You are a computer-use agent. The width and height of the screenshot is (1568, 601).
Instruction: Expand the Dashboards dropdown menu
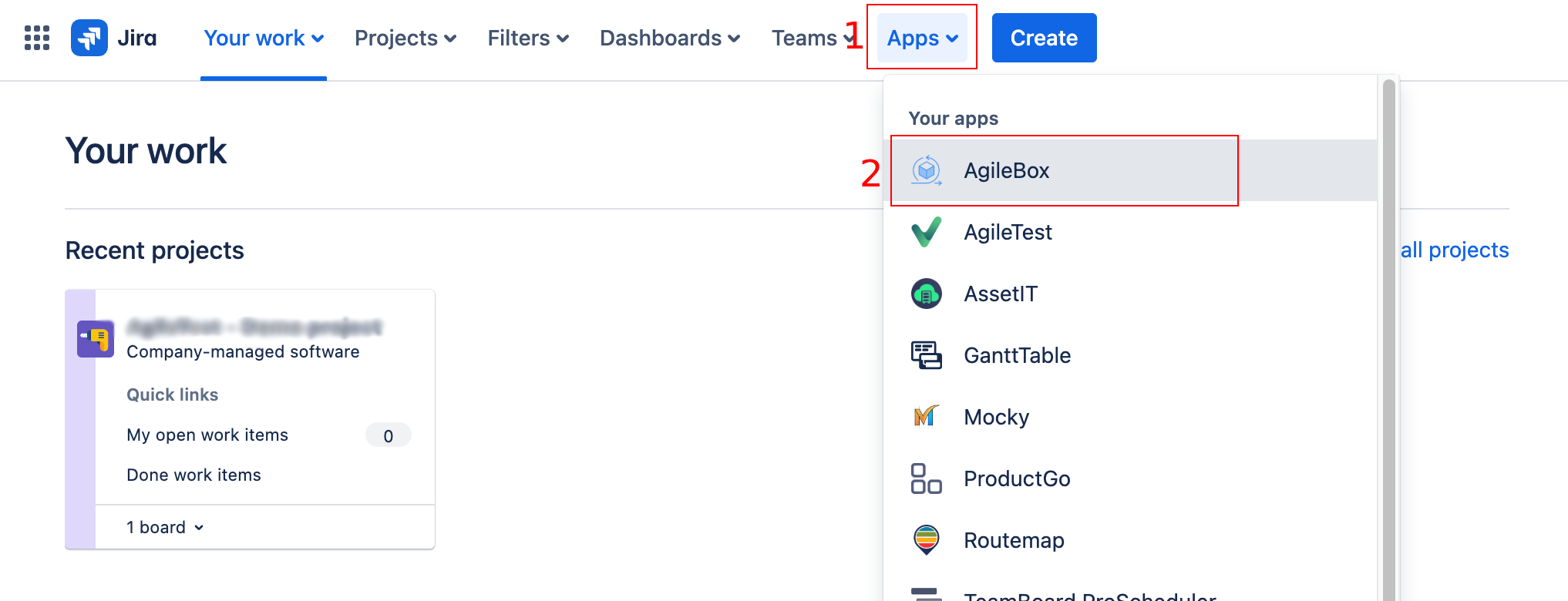click(x=670, y=38)
